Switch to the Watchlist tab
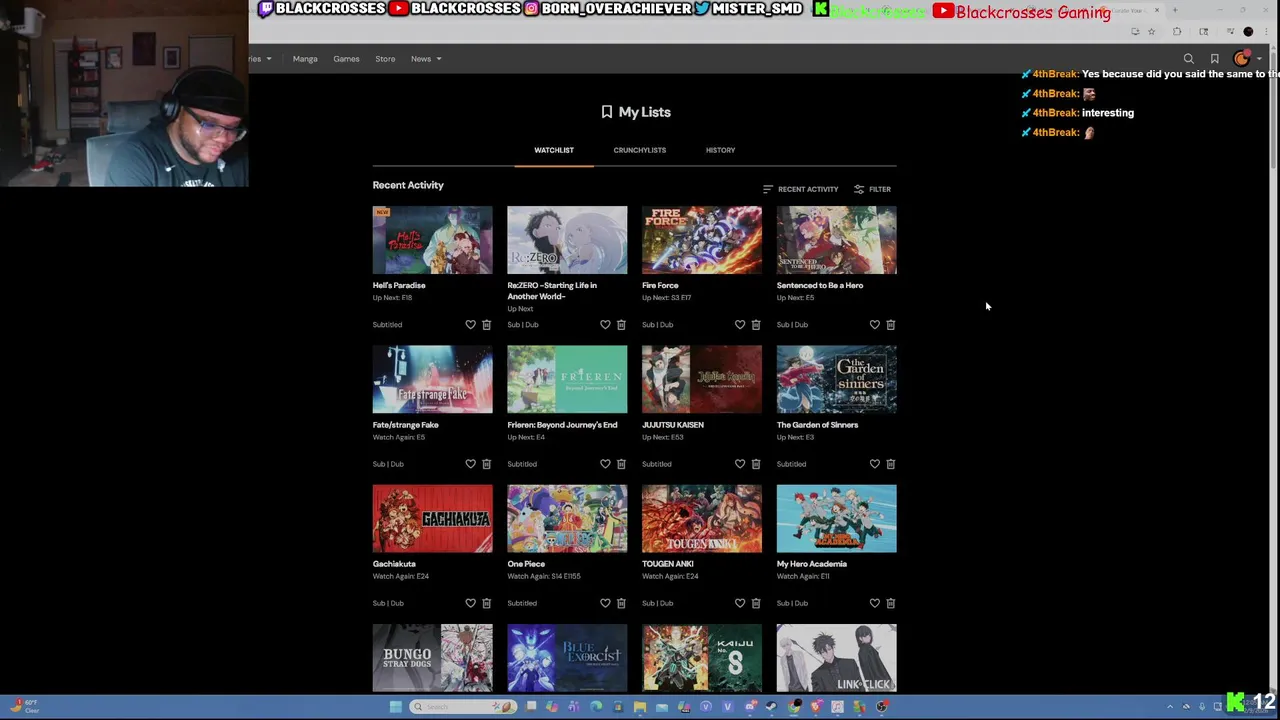The height and width of the screenshot is (720, 1280). (554, 150)
